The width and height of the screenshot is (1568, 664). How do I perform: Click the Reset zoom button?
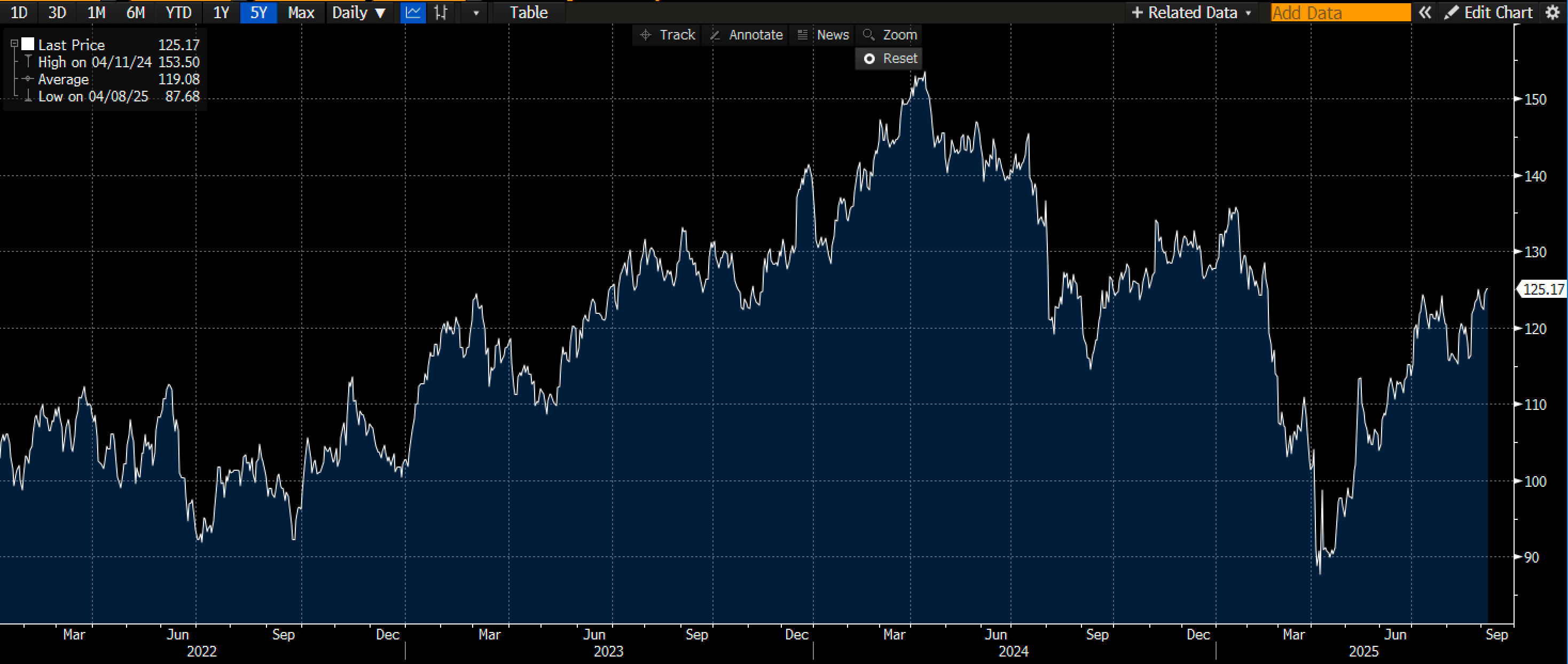coord(890,58)
